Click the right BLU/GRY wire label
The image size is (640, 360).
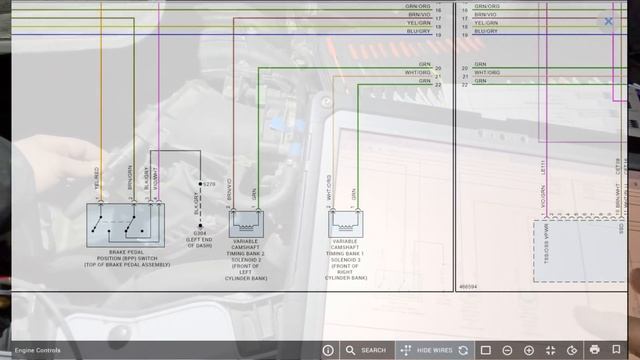coord(486,31)
